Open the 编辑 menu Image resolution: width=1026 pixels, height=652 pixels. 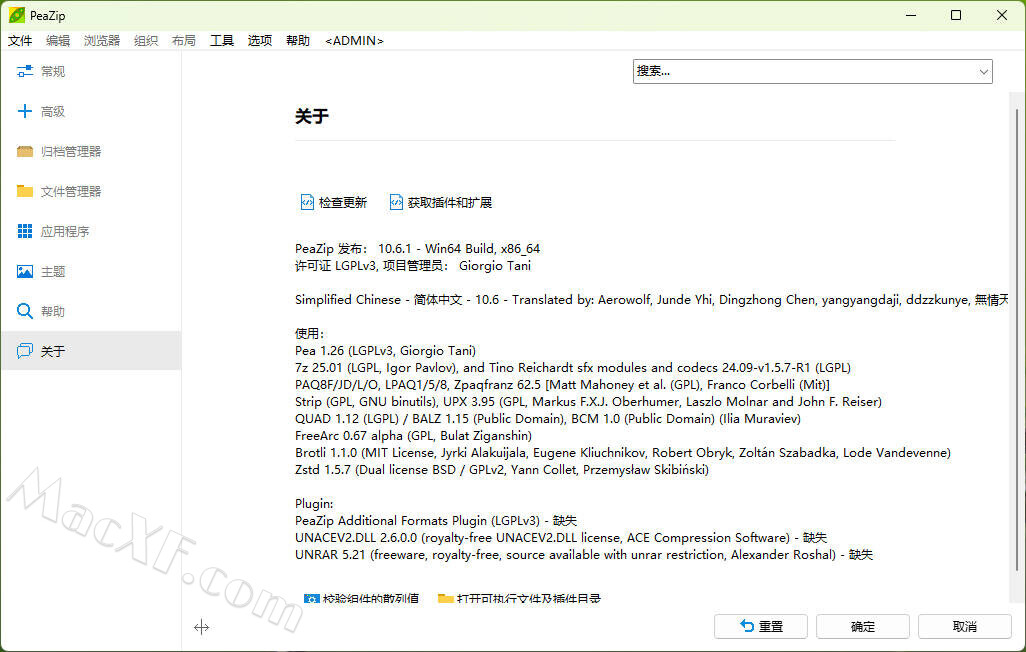58,41
